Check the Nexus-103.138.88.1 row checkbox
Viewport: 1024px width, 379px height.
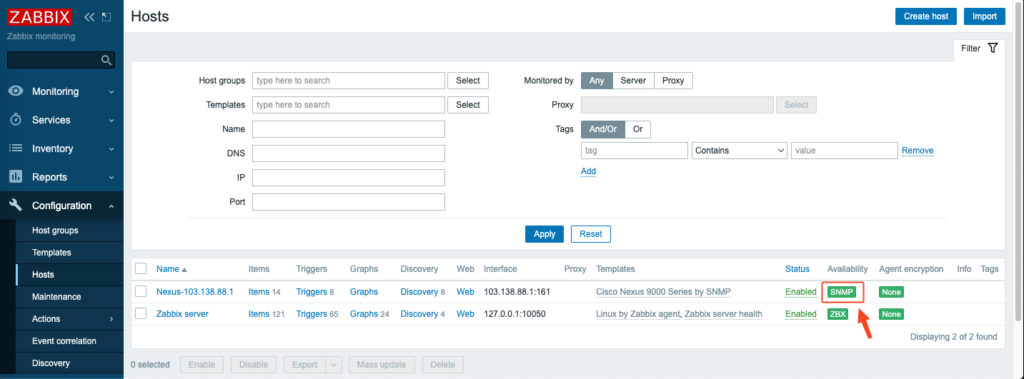(140, 291)
